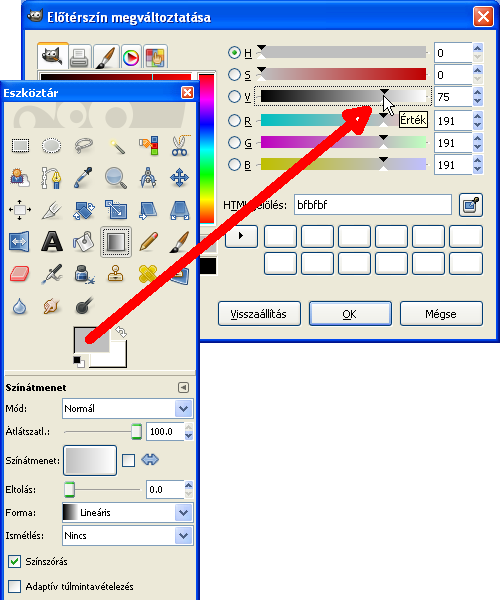Pick the Pencil tool
500x600 pixels.
tap(149, 242)
